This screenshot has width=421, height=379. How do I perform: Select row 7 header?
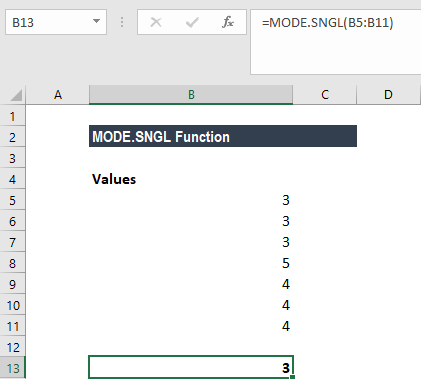(x=13, y=242)
